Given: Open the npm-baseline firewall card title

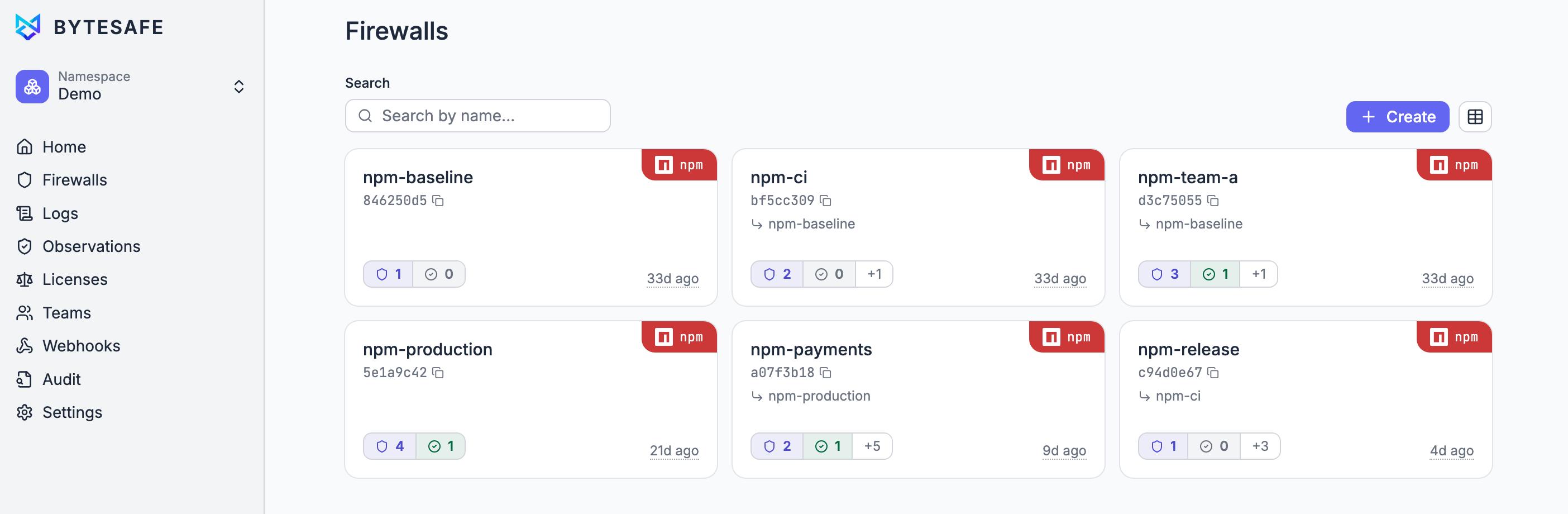Looking at the screenshot, I should point(418,177).
